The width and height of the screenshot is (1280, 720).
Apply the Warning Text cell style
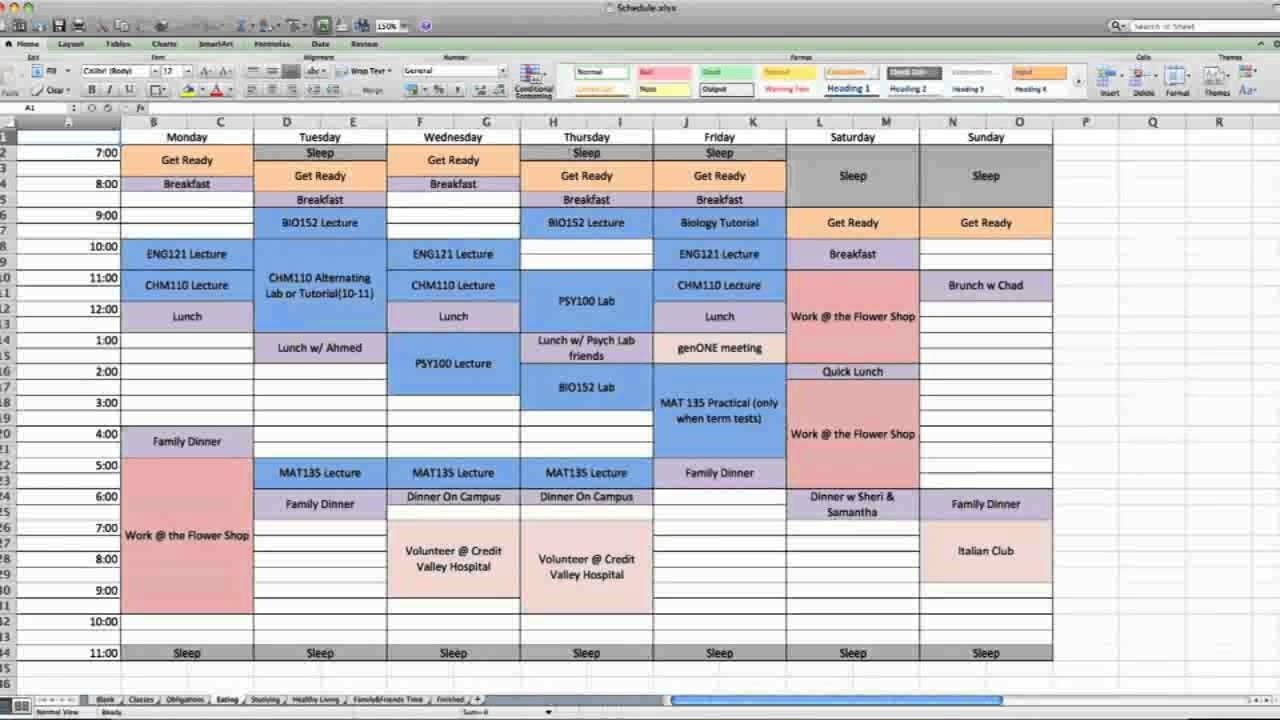[787, 89]
